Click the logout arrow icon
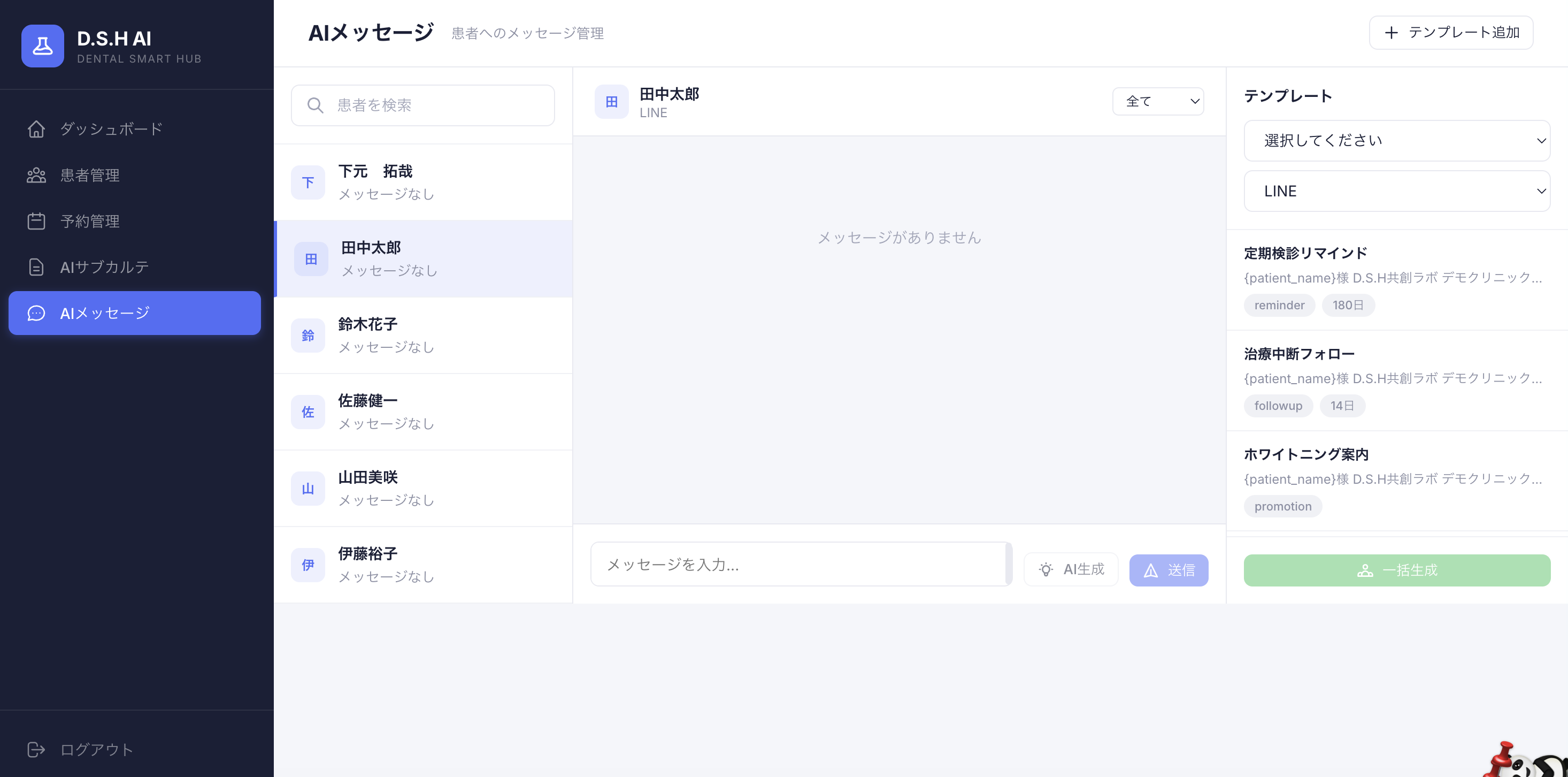Screen dimensions: 1568x777 tap(36, 750)
